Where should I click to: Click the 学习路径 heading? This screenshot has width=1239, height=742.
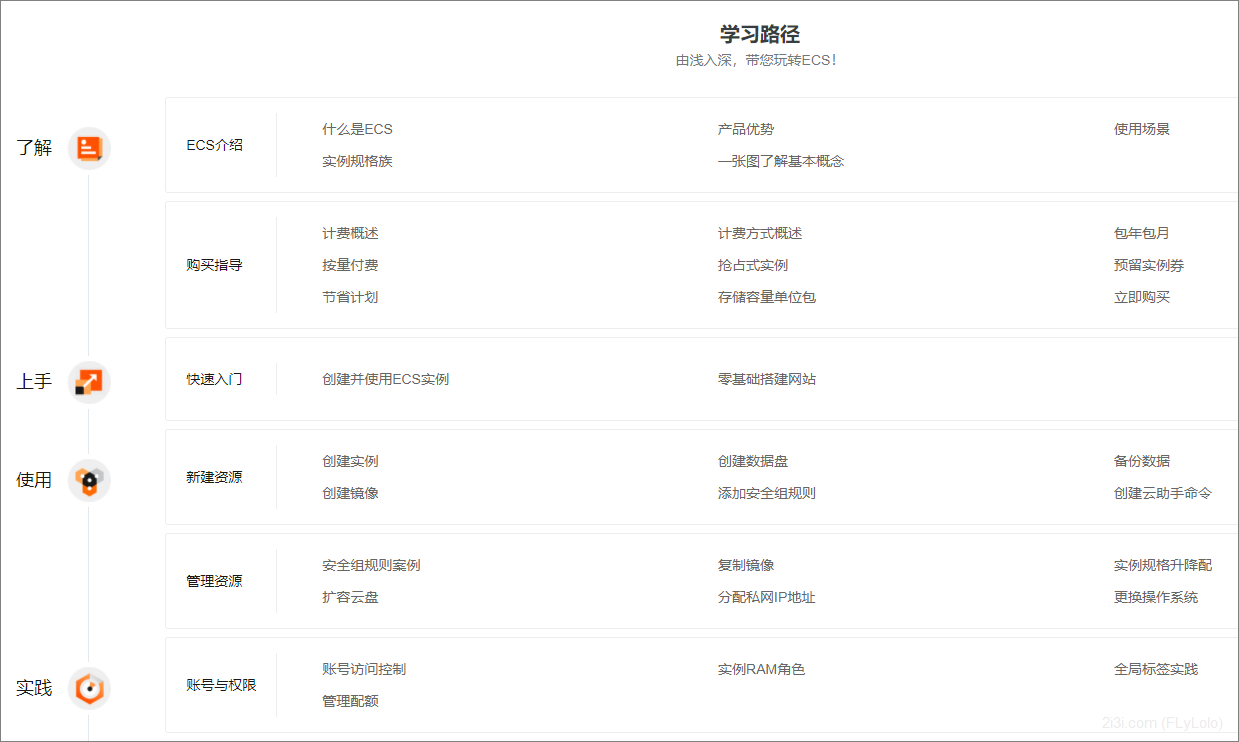coord(760,34)
